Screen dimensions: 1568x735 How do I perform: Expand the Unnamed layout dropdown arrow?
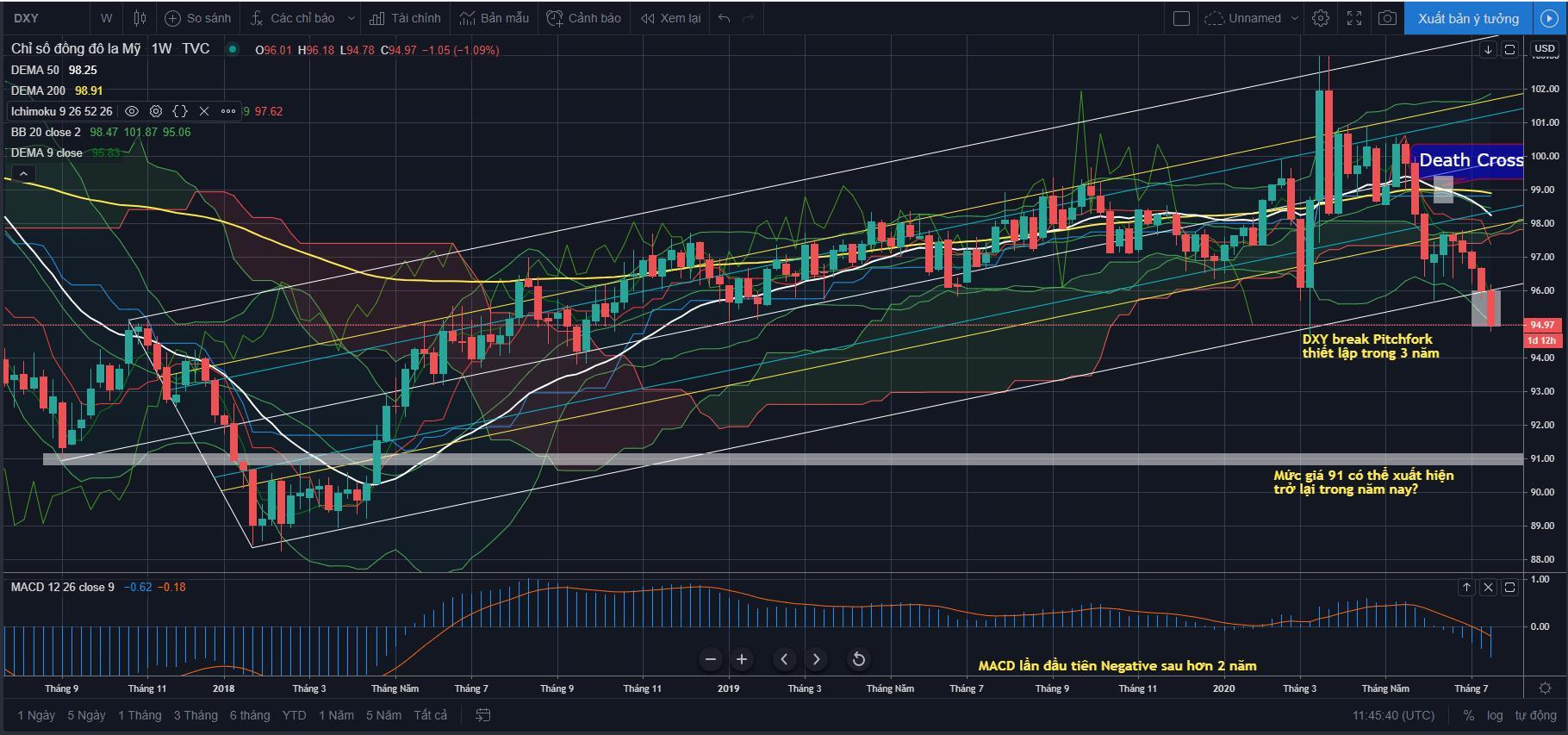point(1294,18)
